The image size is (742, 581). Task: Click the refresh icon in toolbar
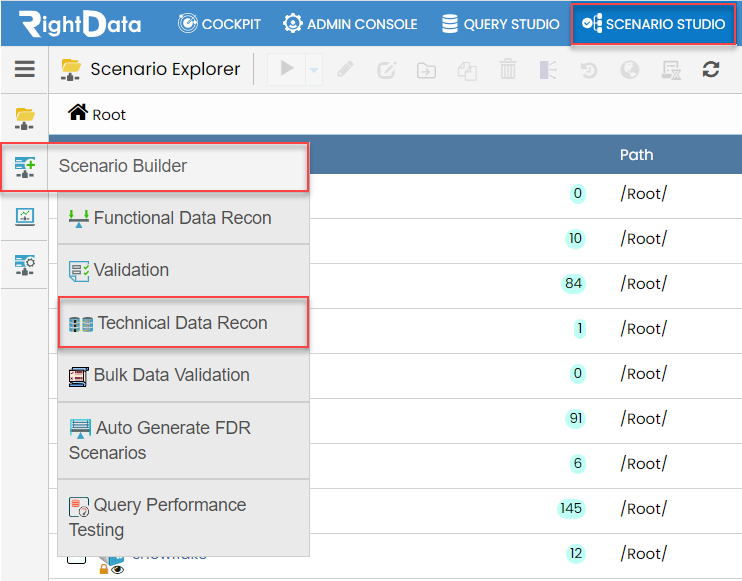(x=711, y=70)
